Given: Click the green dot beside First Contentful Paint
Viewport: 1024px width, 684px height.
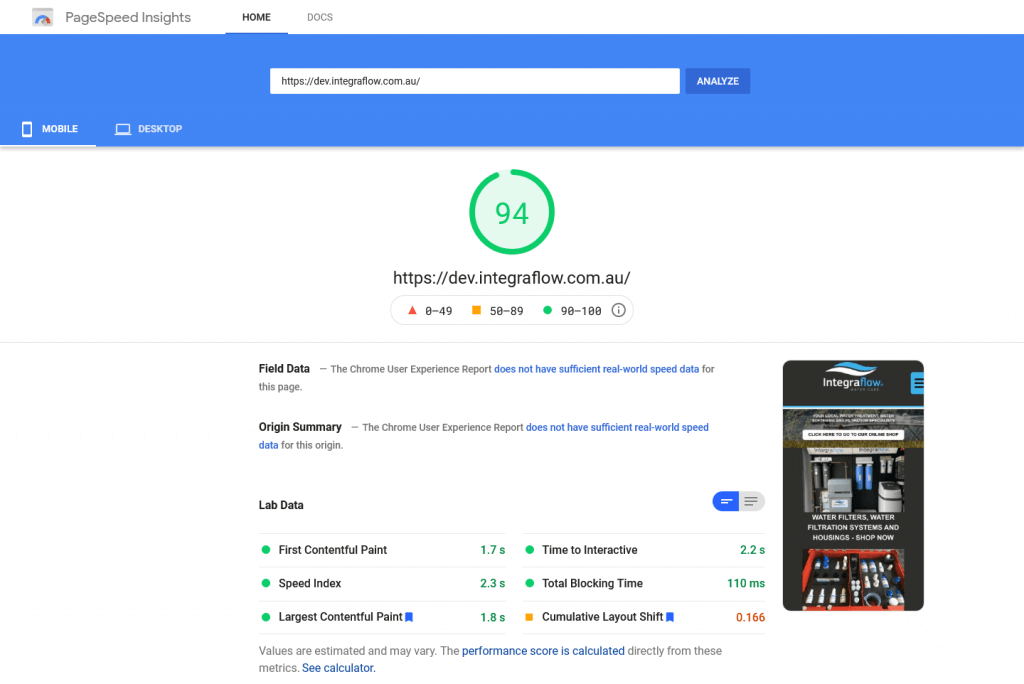Looking at the screenshot, I should click(265, 549).
